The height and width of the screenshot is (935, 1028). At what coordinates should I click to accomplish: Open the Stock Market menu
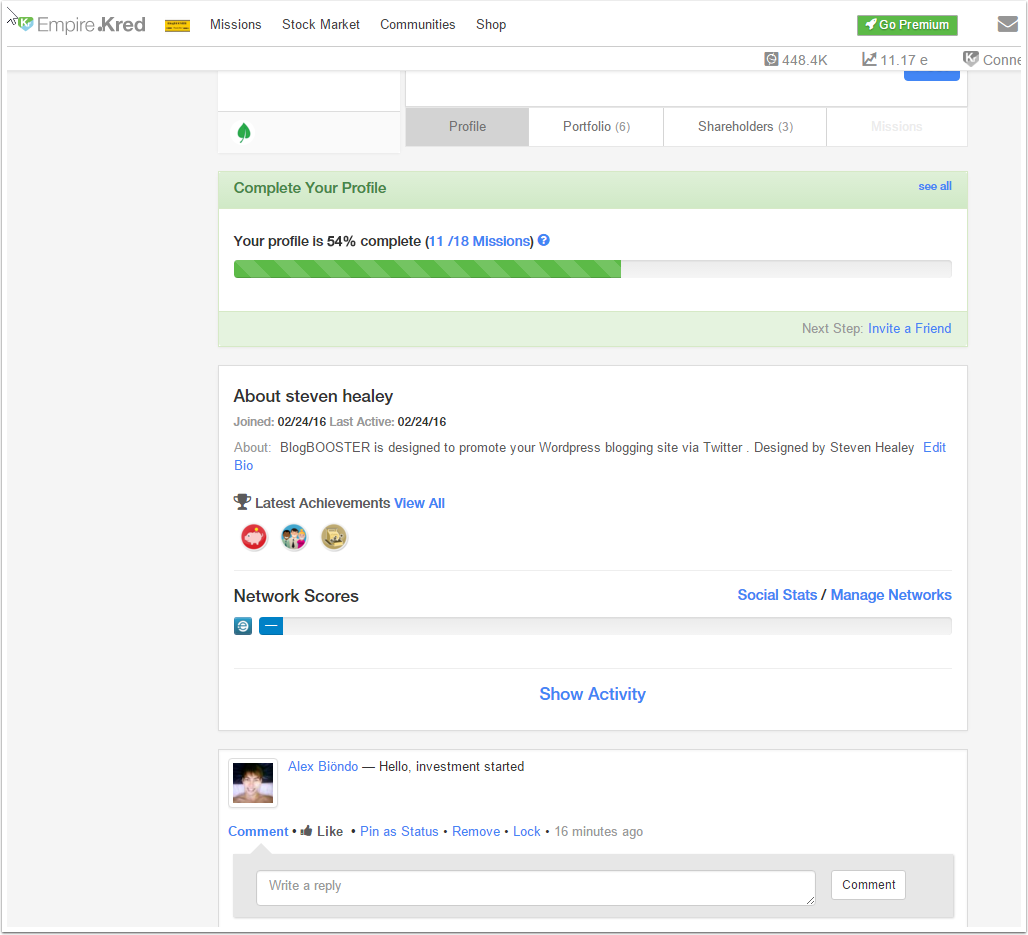(x=320, y=25)
